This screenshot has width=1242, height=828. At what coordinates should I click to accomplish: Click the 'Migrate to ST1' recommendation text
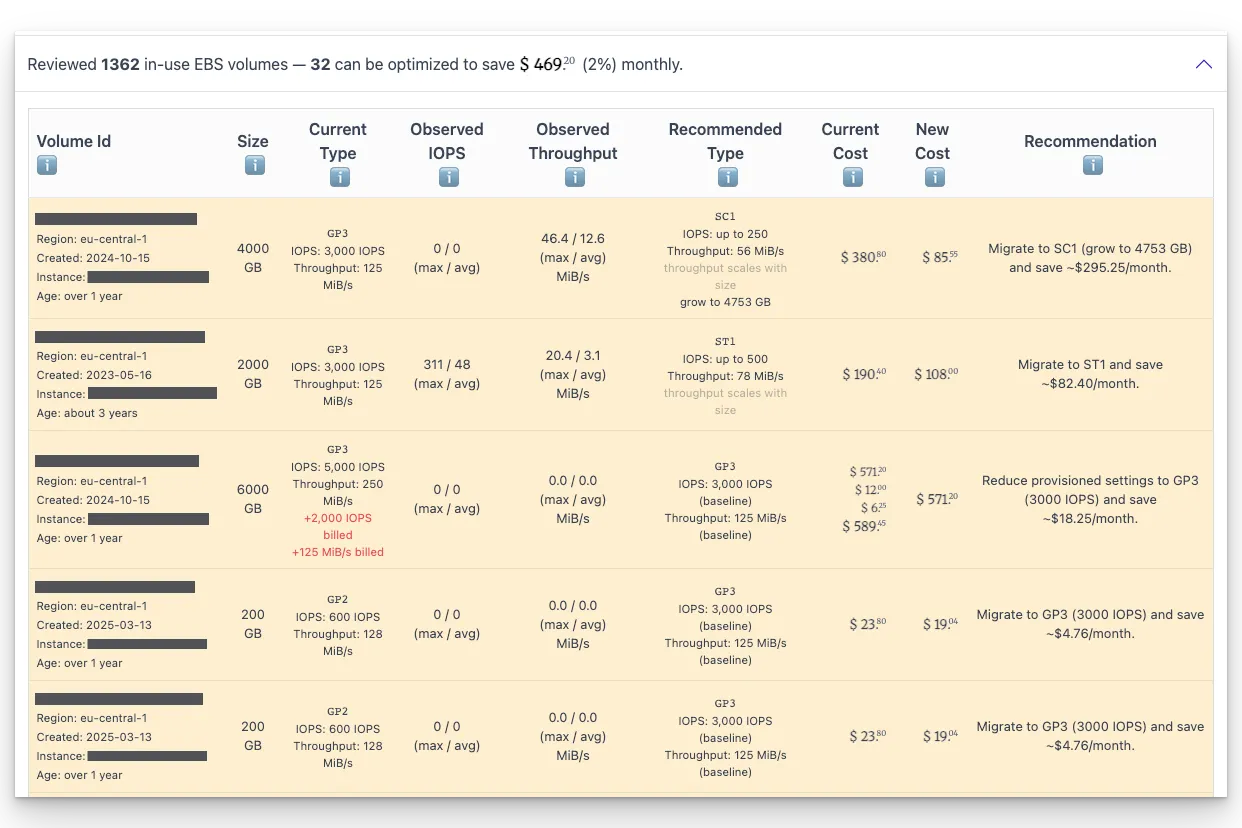point(1090,374)
